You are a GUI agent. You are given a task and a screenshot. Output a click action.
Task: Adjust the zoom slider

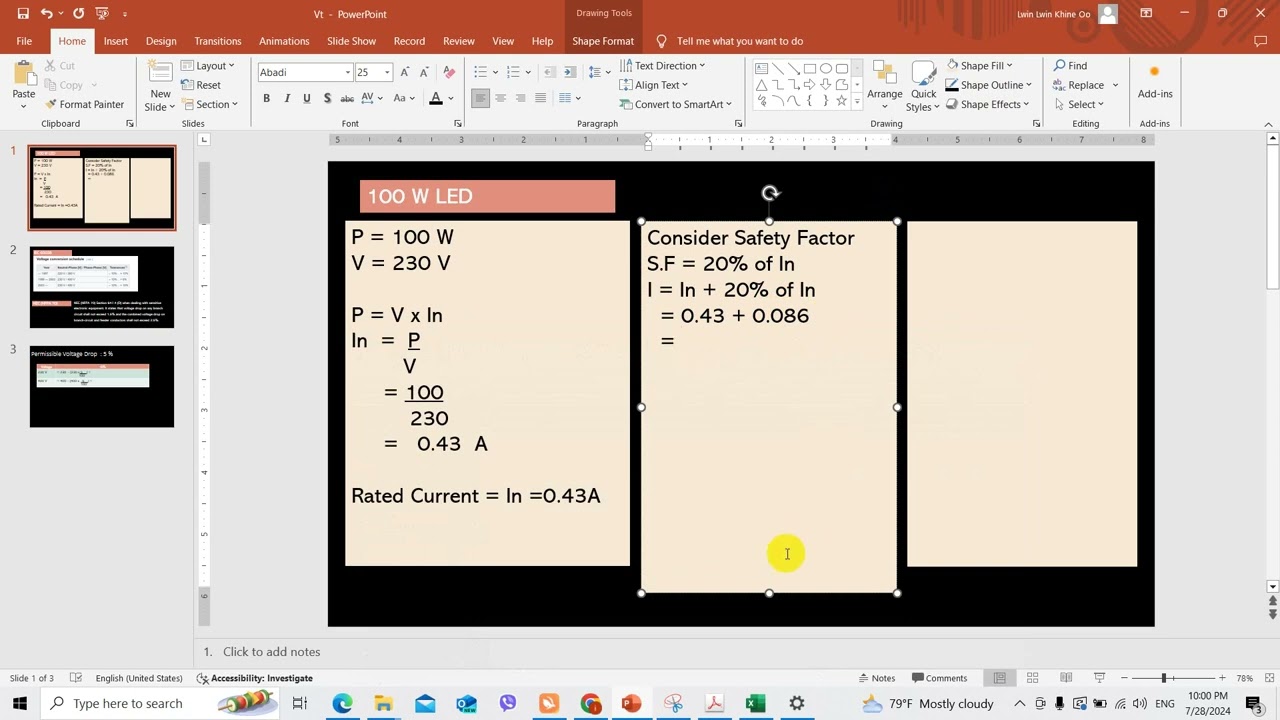click(x=1165, y=678)
